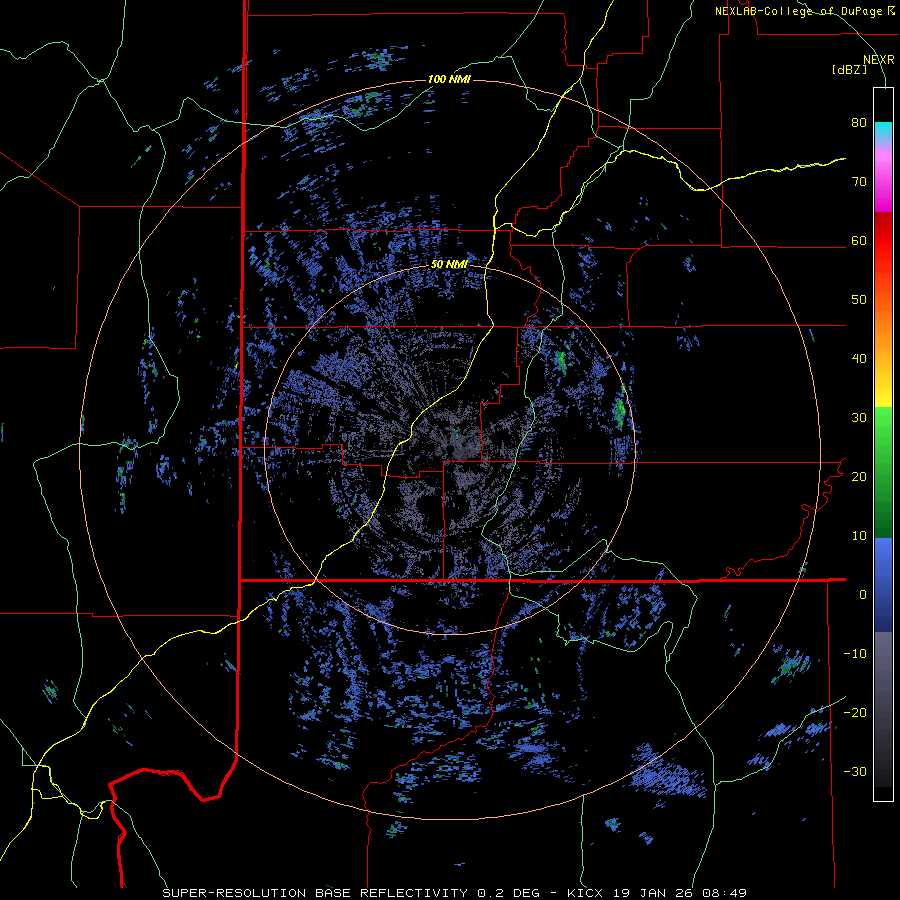Click the 70 value on the dBZ scale
This screenshot has width=900, height=900.
tap(859, 182)
